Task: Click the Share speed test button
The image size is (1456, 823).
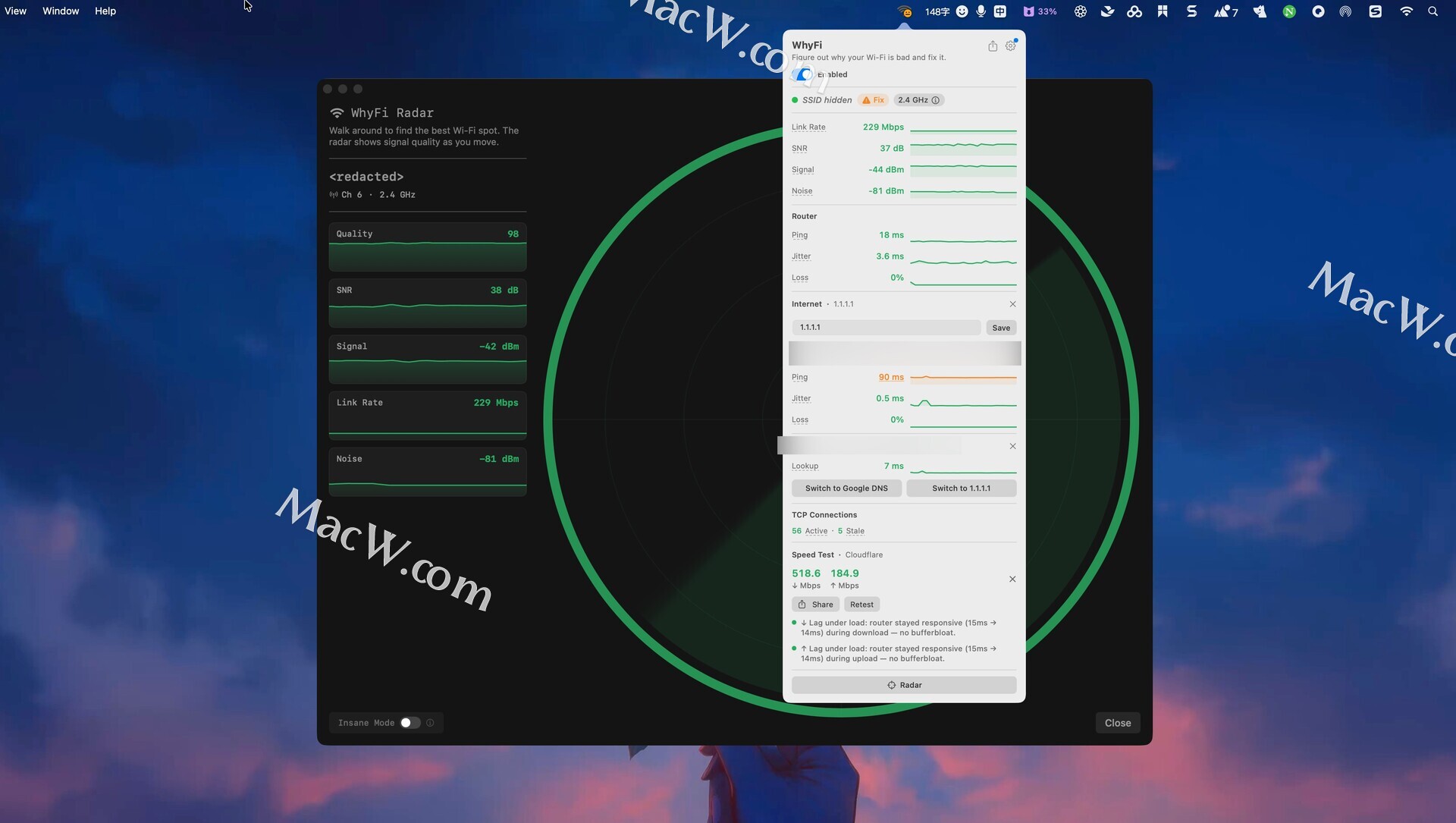Action: coord(815,605)
